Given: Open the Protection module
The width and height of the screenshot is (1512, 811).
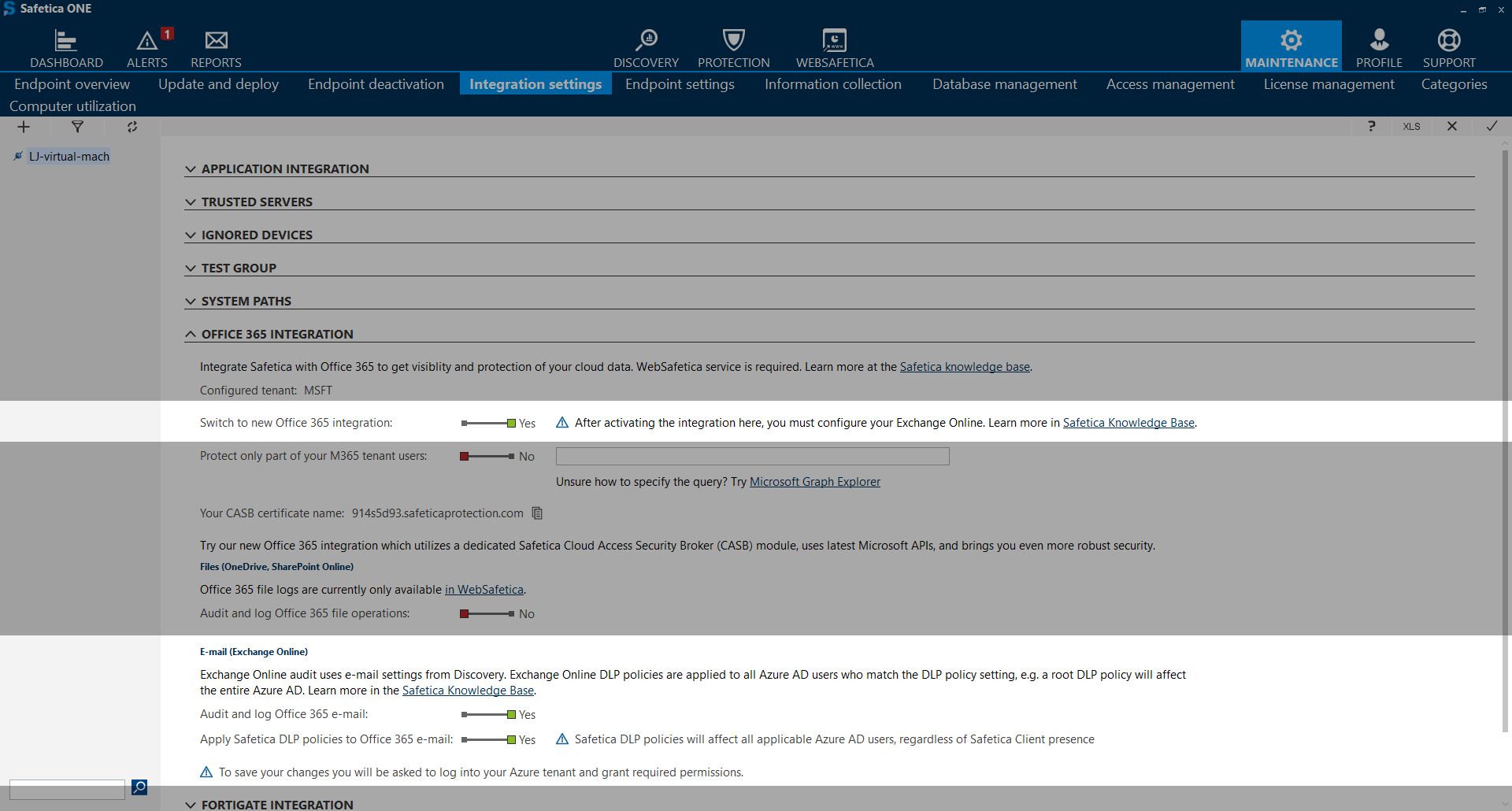Looking at the screenshot, I should point(733,47).
